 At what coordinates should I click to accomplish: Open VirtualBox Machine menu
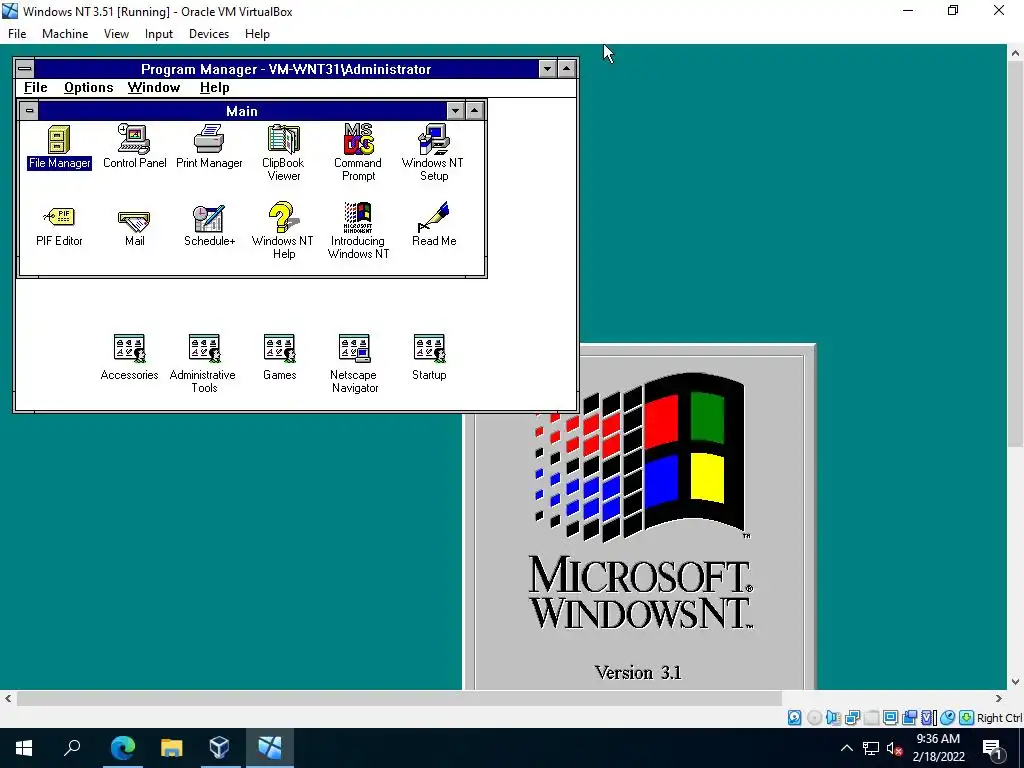pos(65,34)
